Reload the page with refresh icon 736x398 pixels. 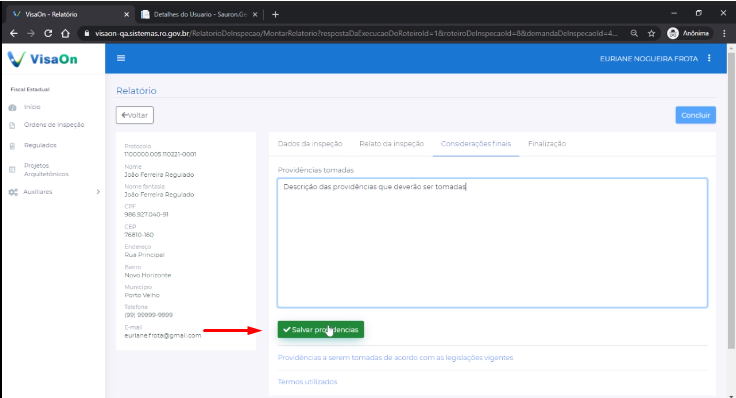coord(48,33)
